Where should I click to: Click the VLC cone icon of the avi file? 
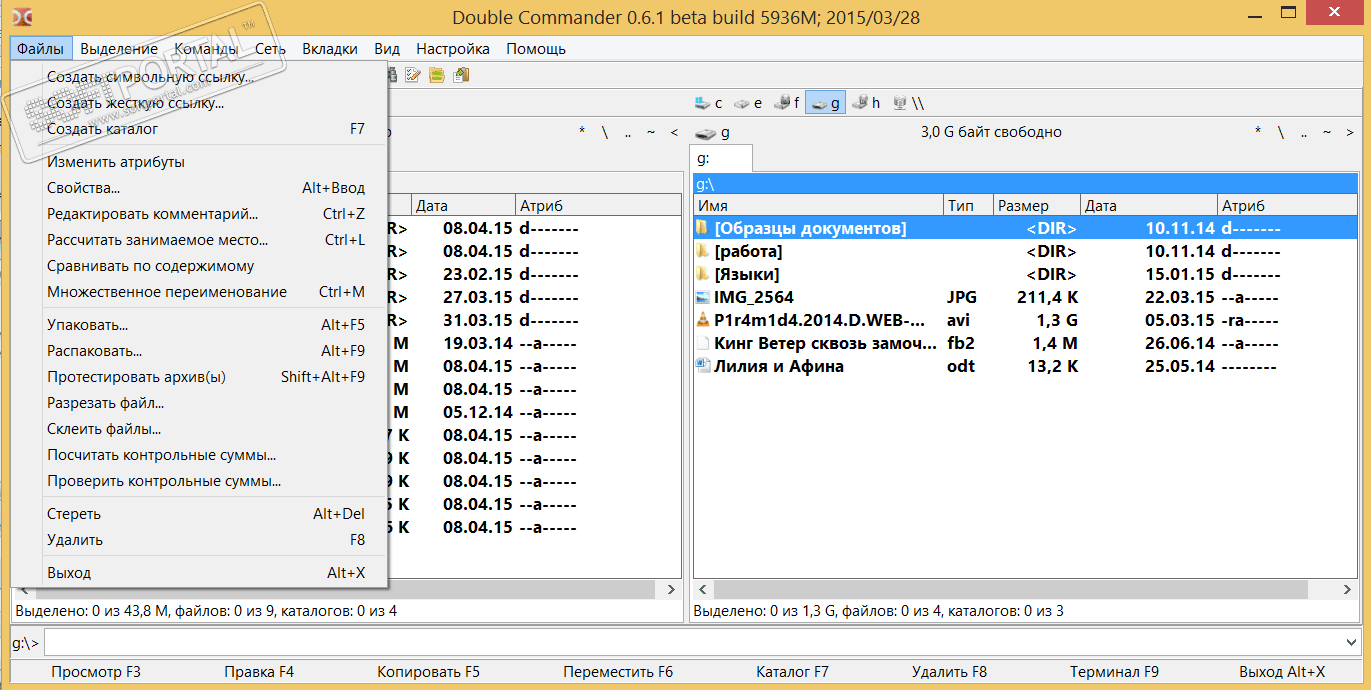703,320
